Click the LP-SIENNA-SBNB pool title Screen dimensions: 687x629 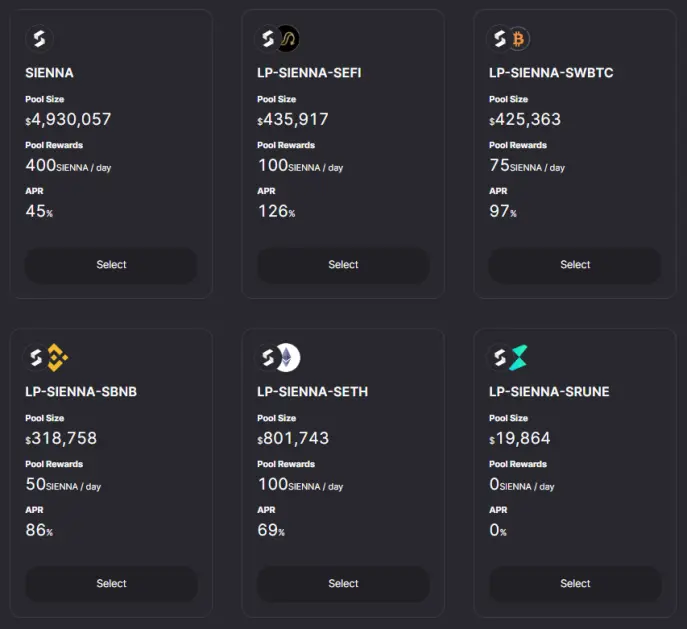pos(81,392)
